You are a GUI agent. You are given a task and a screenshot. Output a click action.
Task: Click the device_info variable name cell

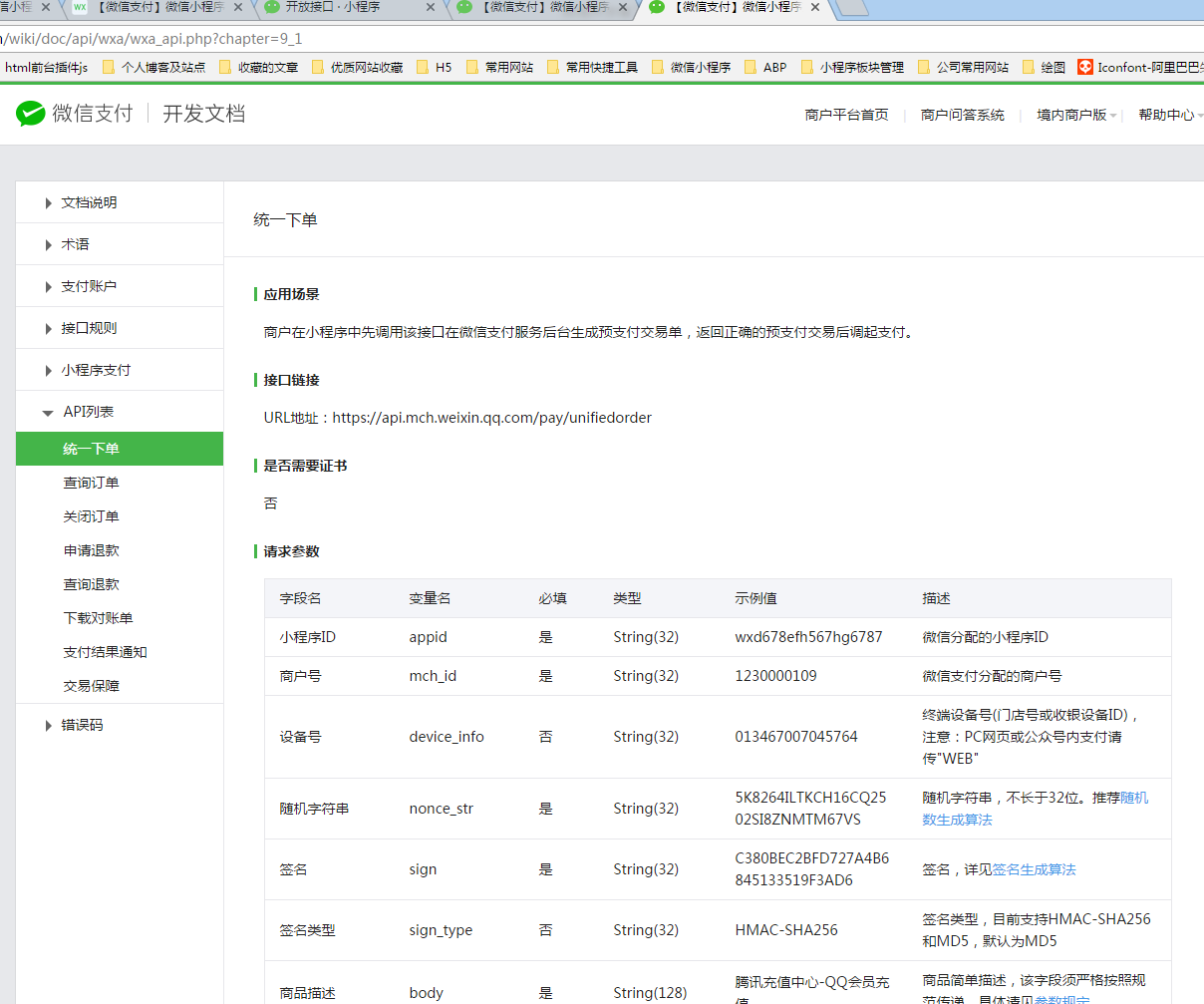click(447, 737)
